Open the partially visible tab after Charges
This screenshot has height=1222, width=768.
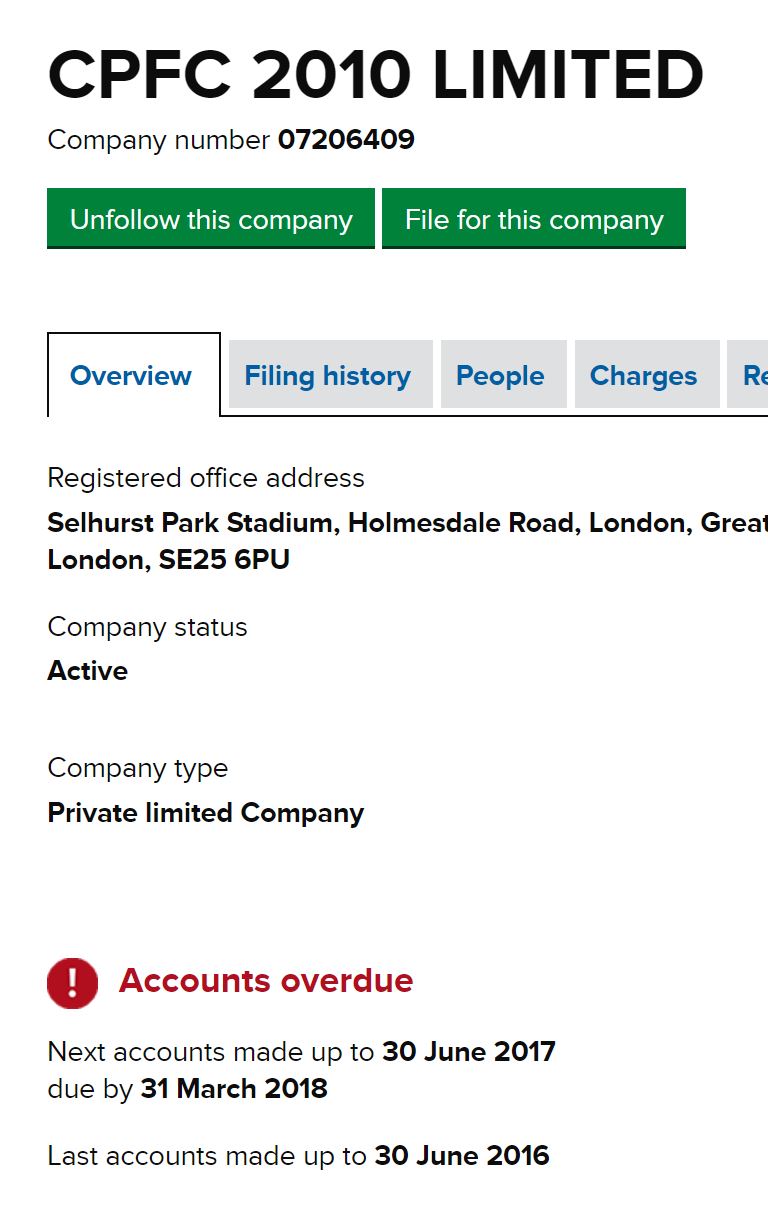point(748,375)
